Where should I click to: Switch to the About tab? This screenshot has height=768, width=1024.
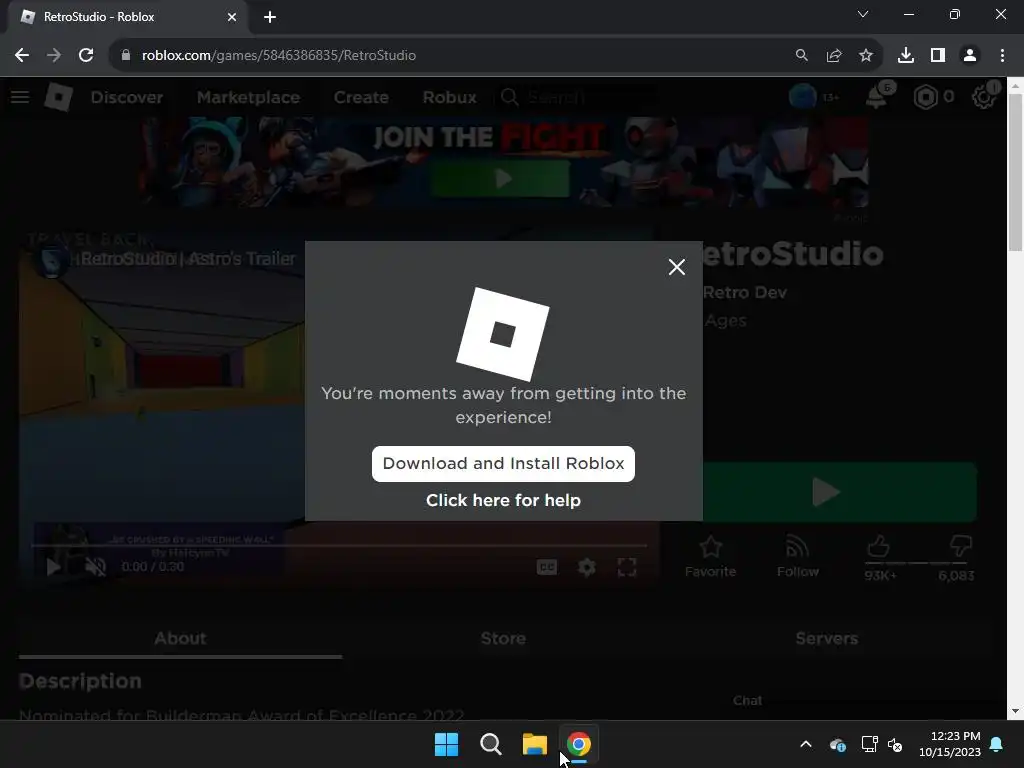point(180,638)
